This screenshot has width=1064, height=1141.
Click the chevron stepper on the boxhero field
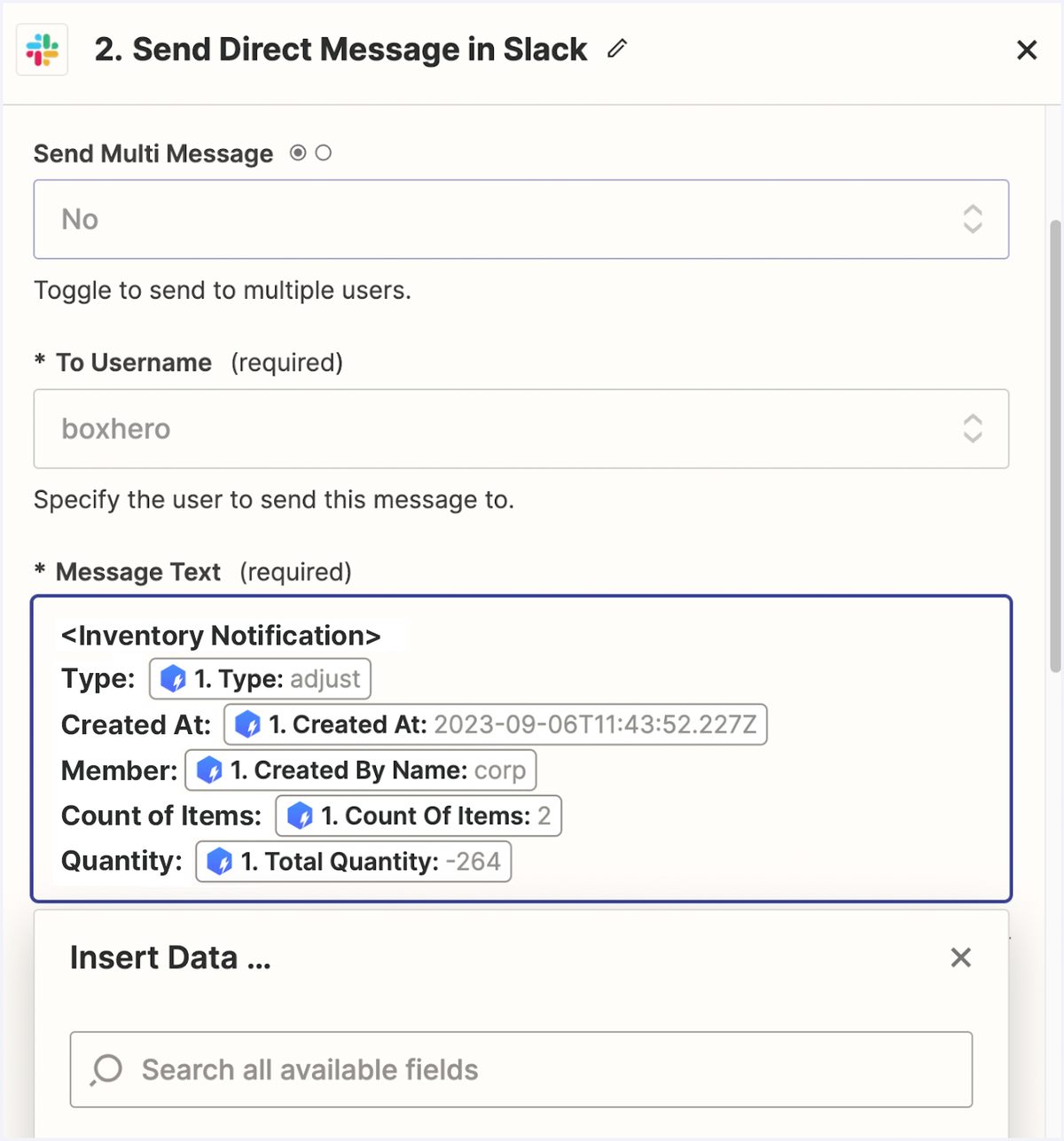point(973,429)
